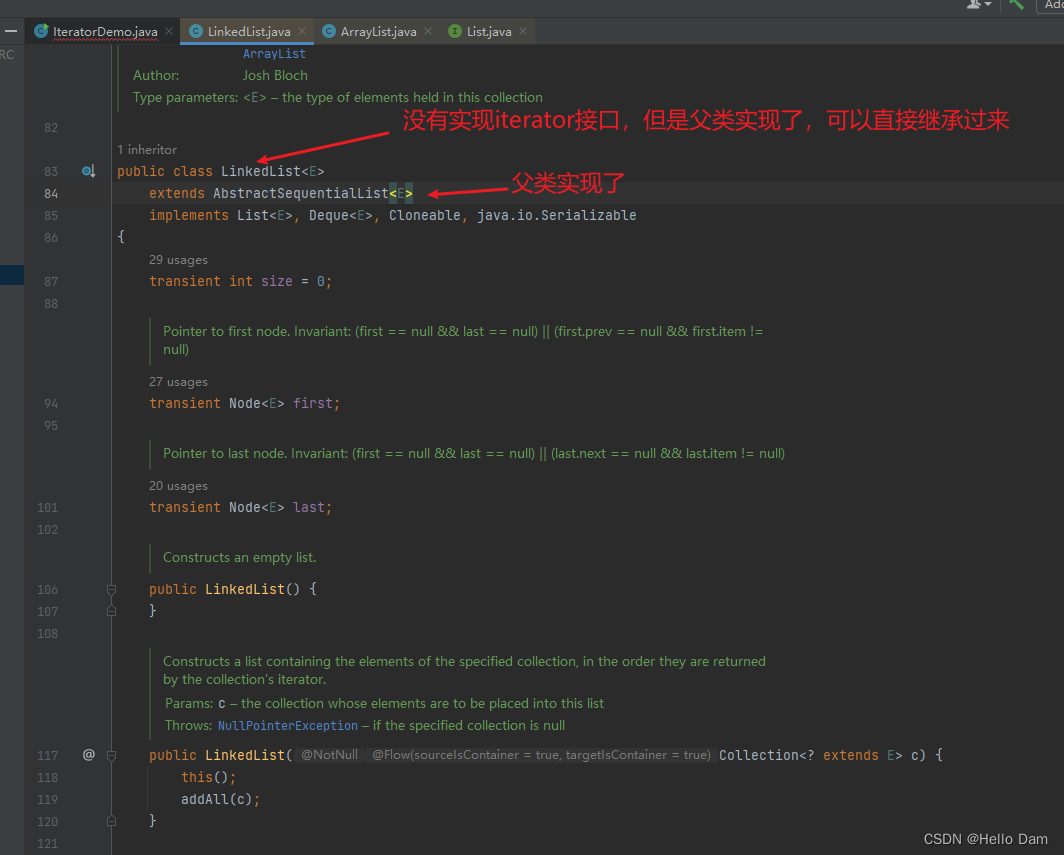Screen dimensions: 1064x855
Task: Collapse the LinkedList(Collection) constructor at line 117
Action: (111, 755)
